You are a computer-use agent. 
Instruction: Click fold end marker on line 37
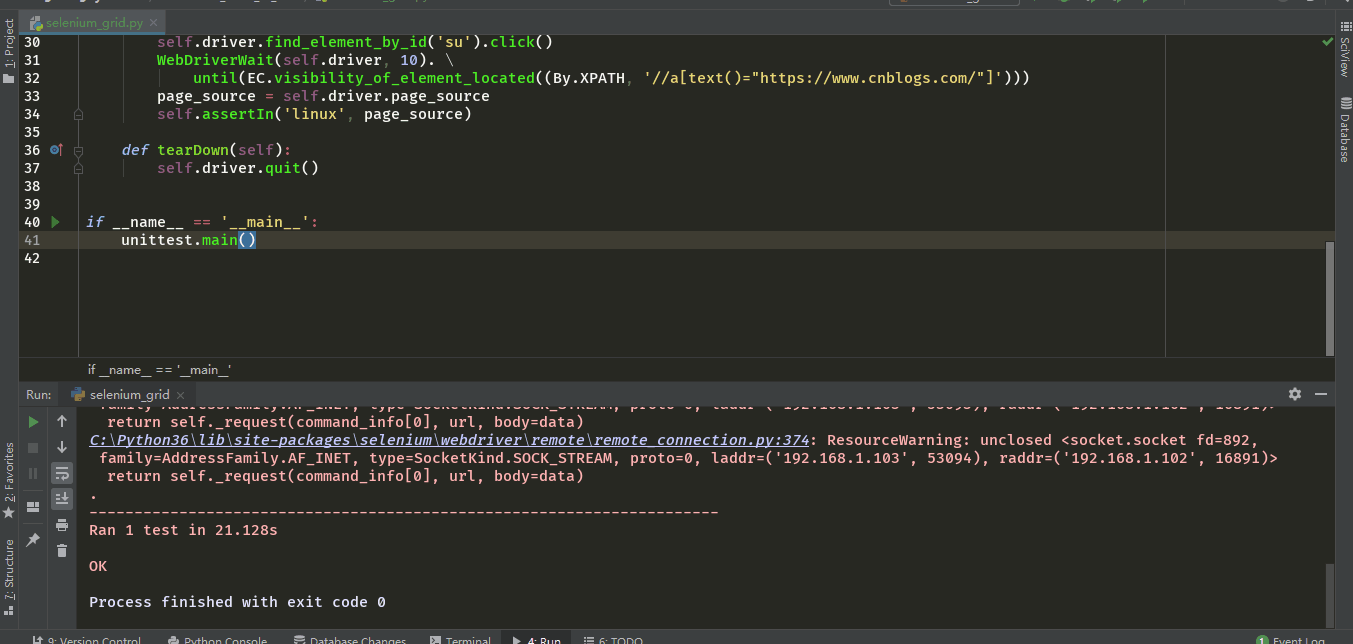point(78,168)
